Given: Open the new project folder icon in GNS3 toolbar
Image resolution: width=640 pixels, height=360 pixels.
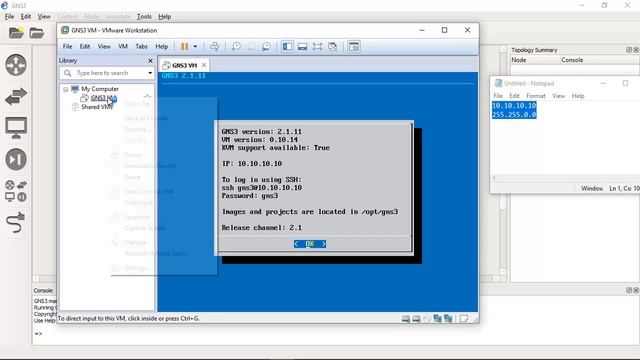Looking at the screenshot, I should click(x=16, y=33).
